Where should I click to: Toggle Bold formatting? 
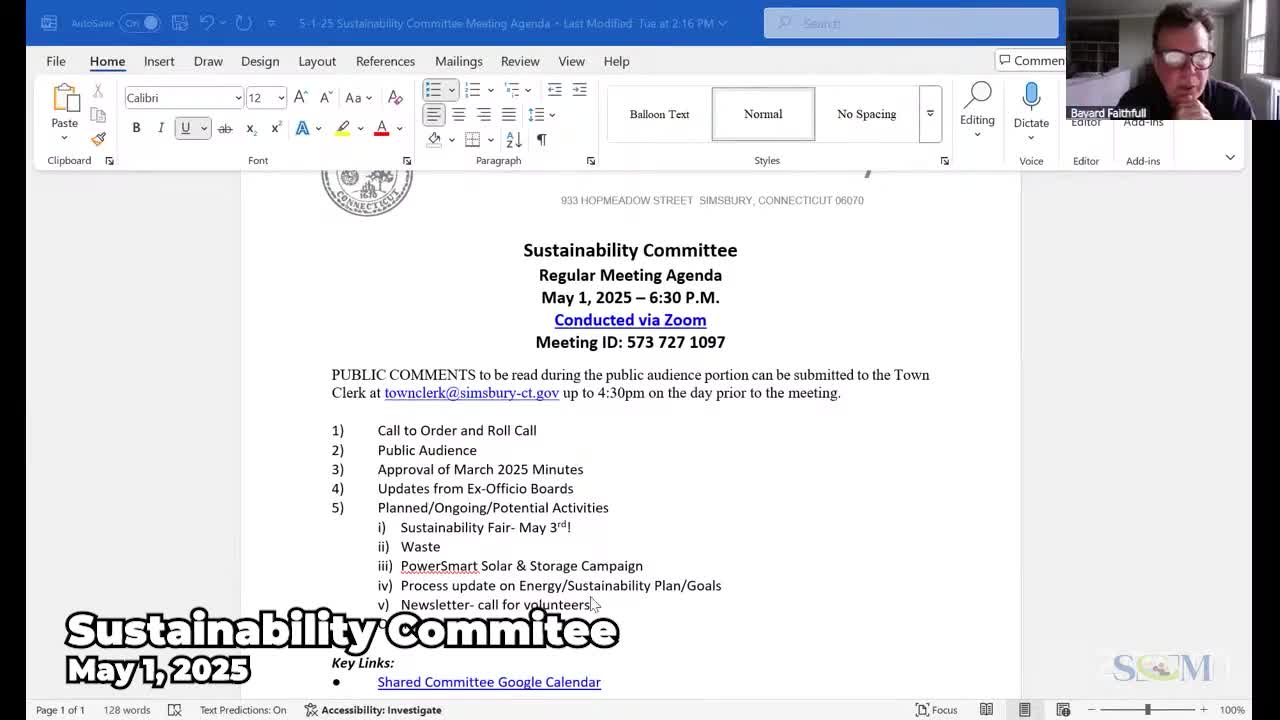coord(136,128)
